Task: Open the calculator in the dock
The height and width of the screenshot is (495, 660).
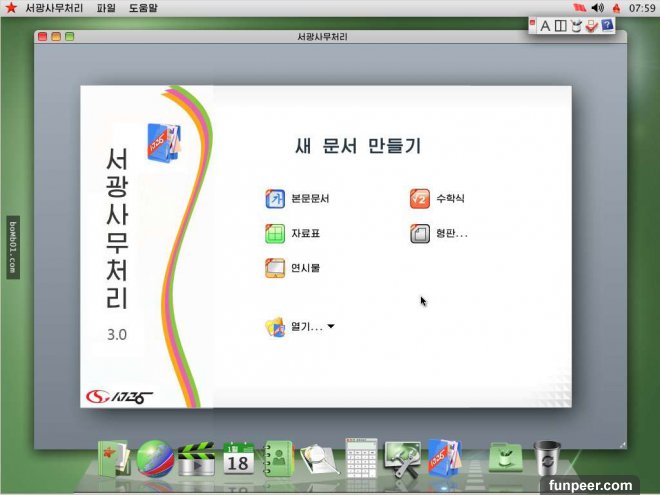Action: point(359,459)
